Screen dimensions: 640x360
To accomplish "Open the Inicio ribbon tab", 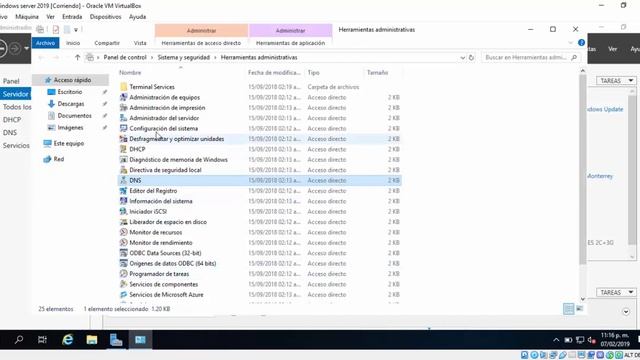I will coord(73,43).
